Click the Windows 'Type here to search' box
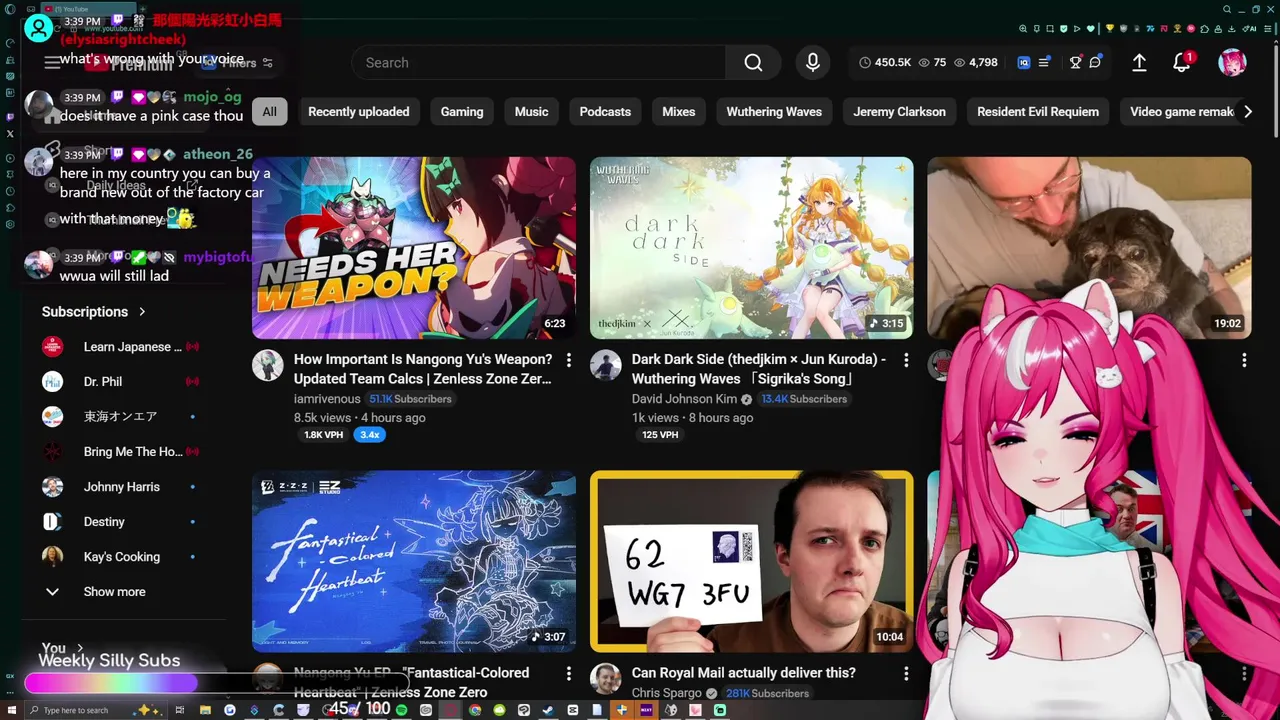This screenshot has width=1280, height=720. [97, 710]
